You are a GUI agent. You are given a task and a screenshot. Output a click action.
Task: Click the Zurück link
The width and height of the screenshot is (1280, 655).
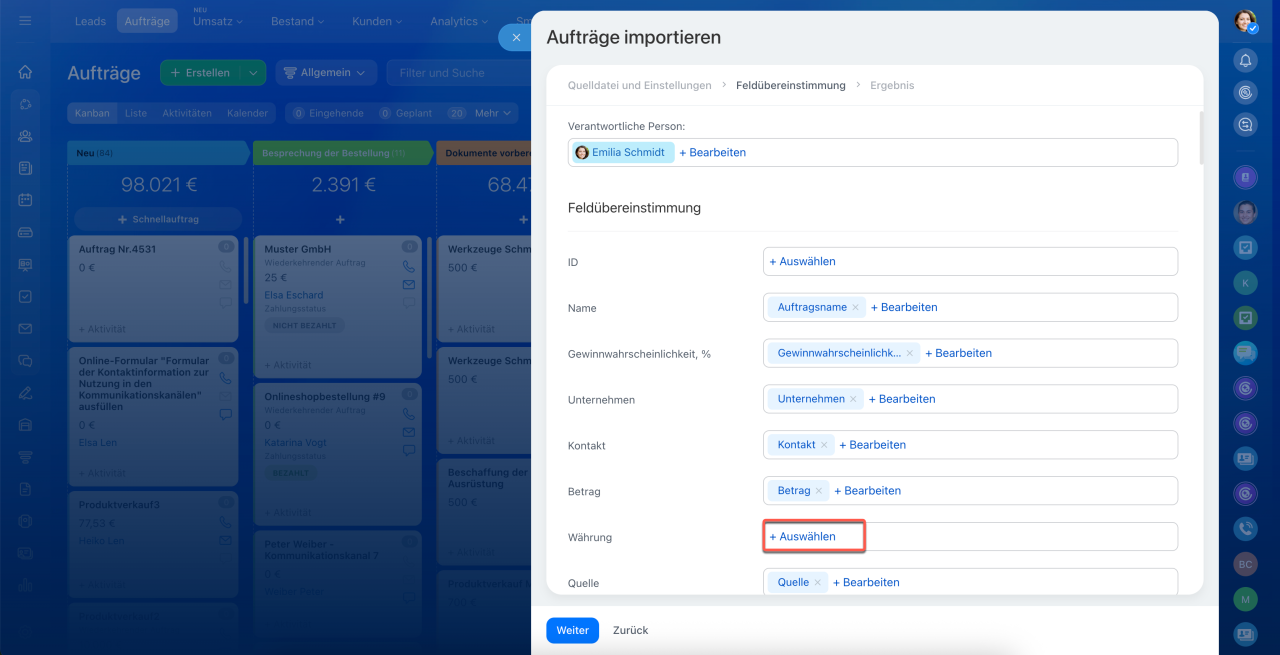pyautogui.click(x=630, y=630)
